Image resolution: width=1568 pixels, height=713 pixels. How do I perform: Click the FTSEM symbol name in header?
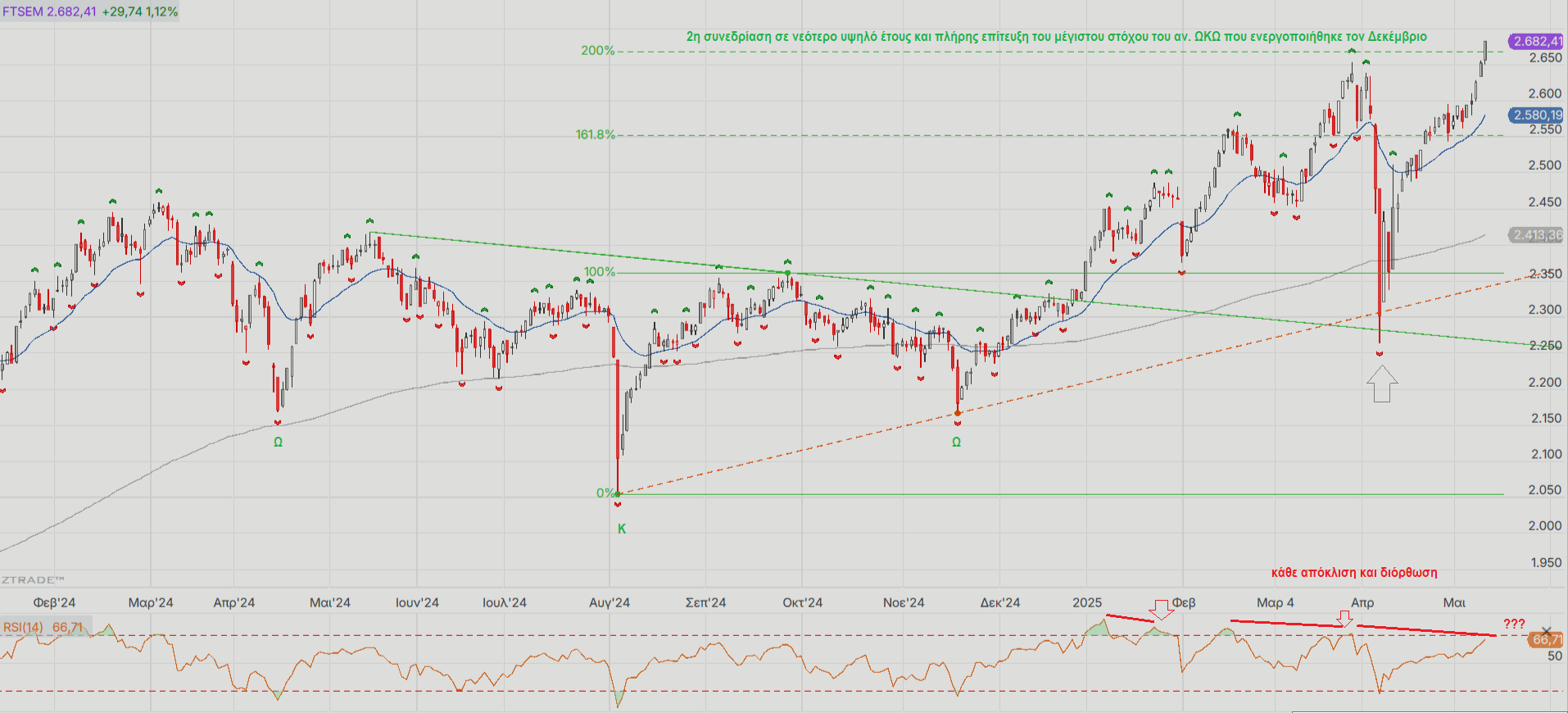pos(22,11)
